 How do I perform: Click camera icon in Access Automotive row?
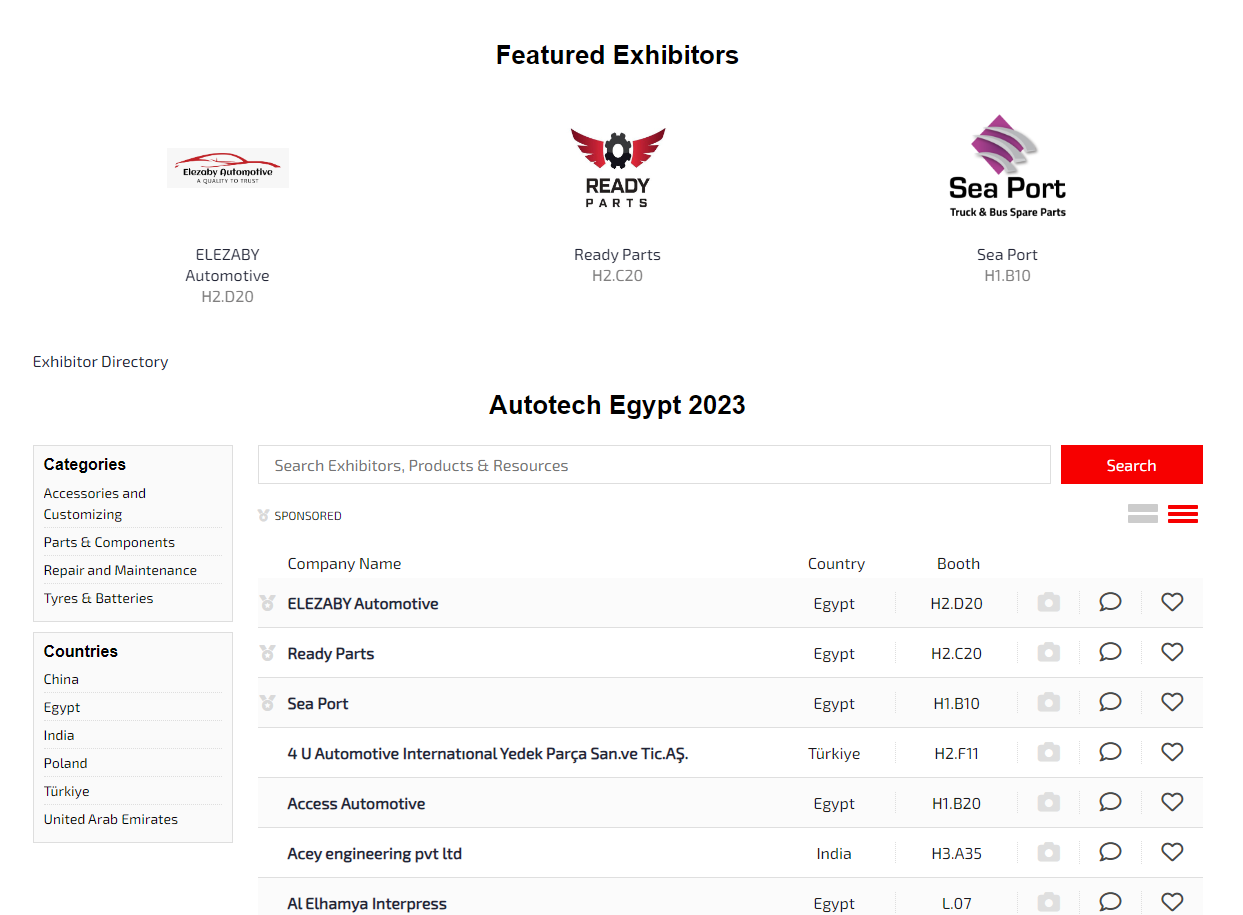click(1048, 802)
